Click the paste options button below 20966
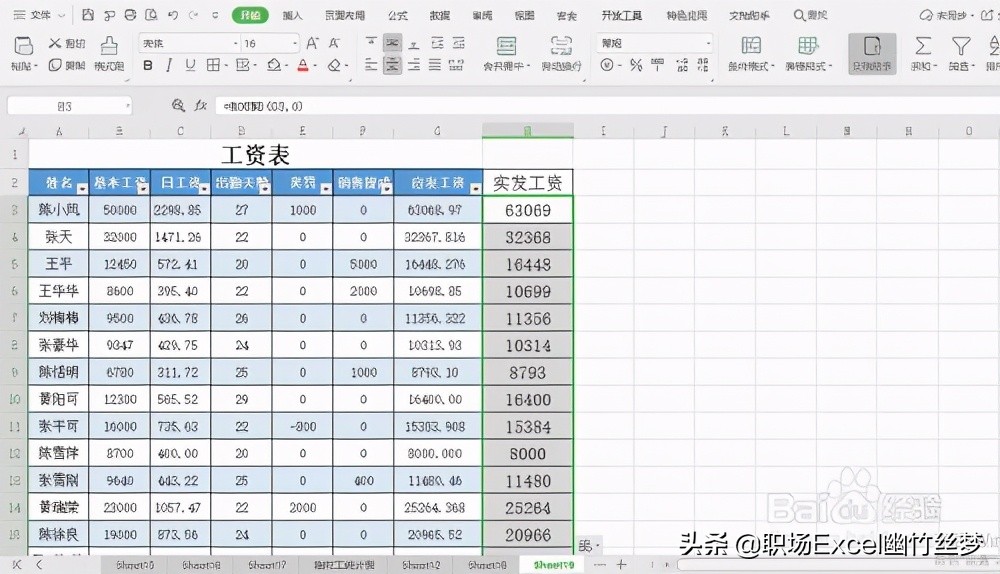The image size is (1000, 574). pyautogui.click(x=589, y=546)
